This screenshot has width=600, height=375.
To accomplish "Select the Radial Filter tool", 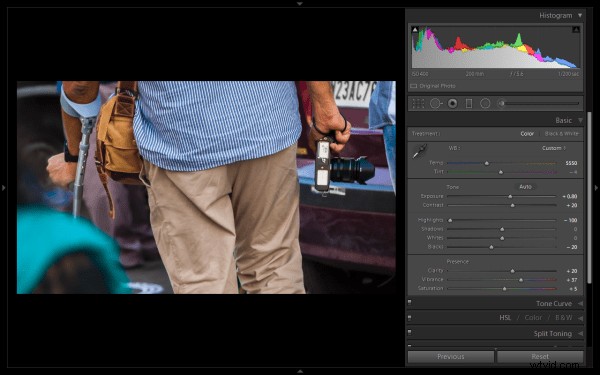I will (485, 103).
